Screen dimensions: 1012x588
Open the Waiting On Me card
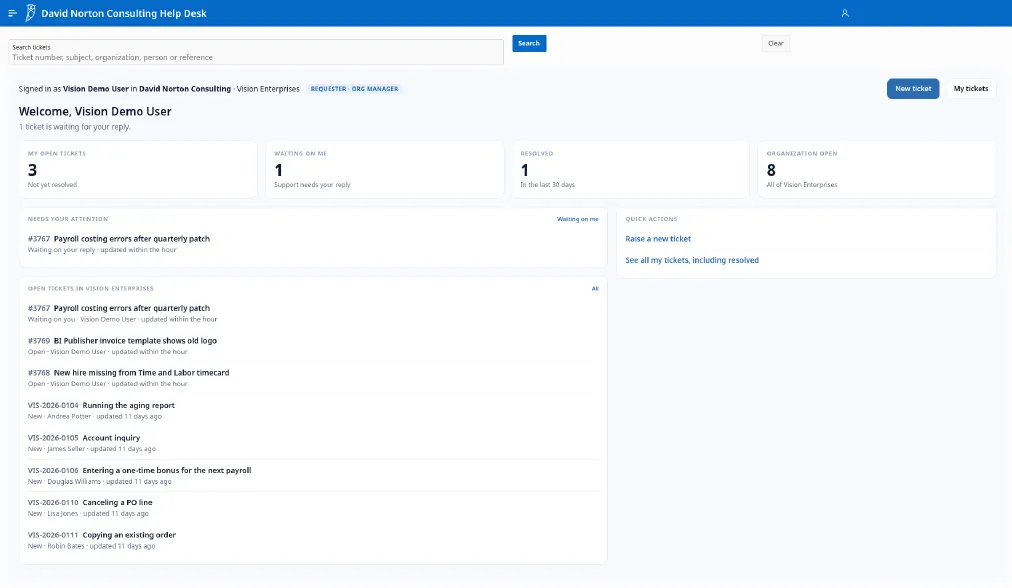pos(385,170)
